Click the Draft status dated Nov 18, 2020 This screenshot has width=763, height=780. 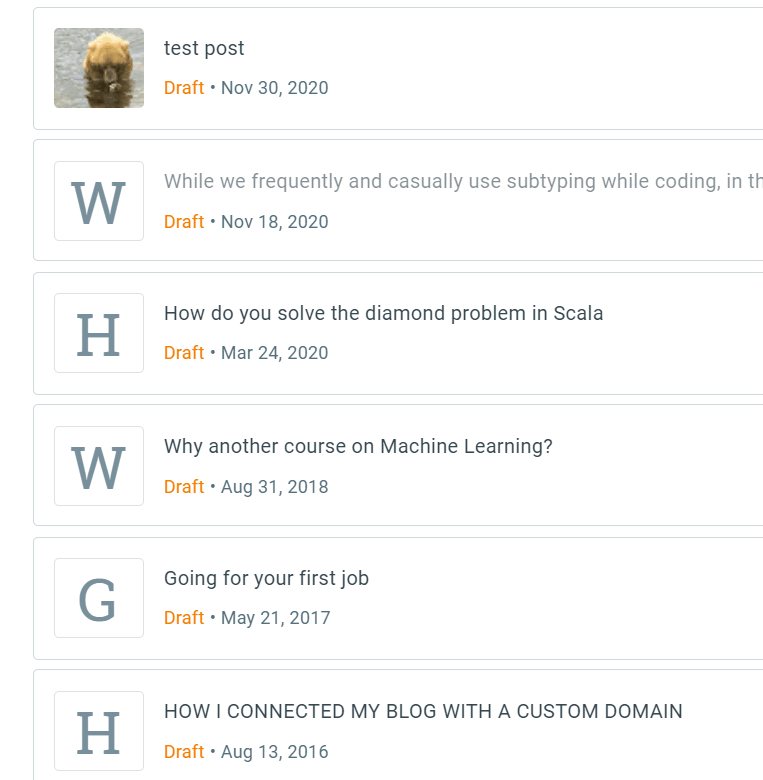point(184,222)
